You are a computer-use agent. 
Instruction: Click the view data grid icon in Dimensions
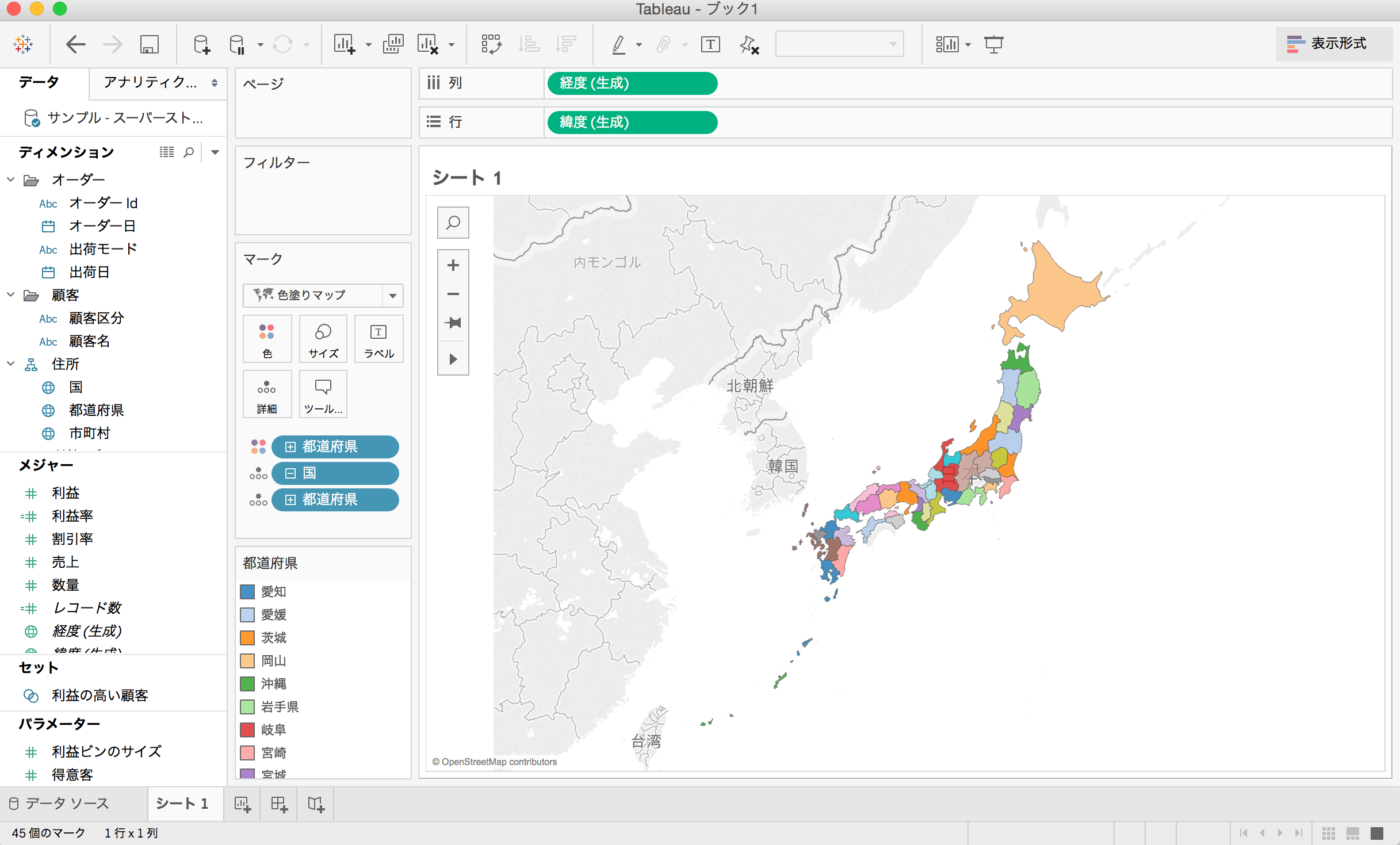tap(167, 152)
